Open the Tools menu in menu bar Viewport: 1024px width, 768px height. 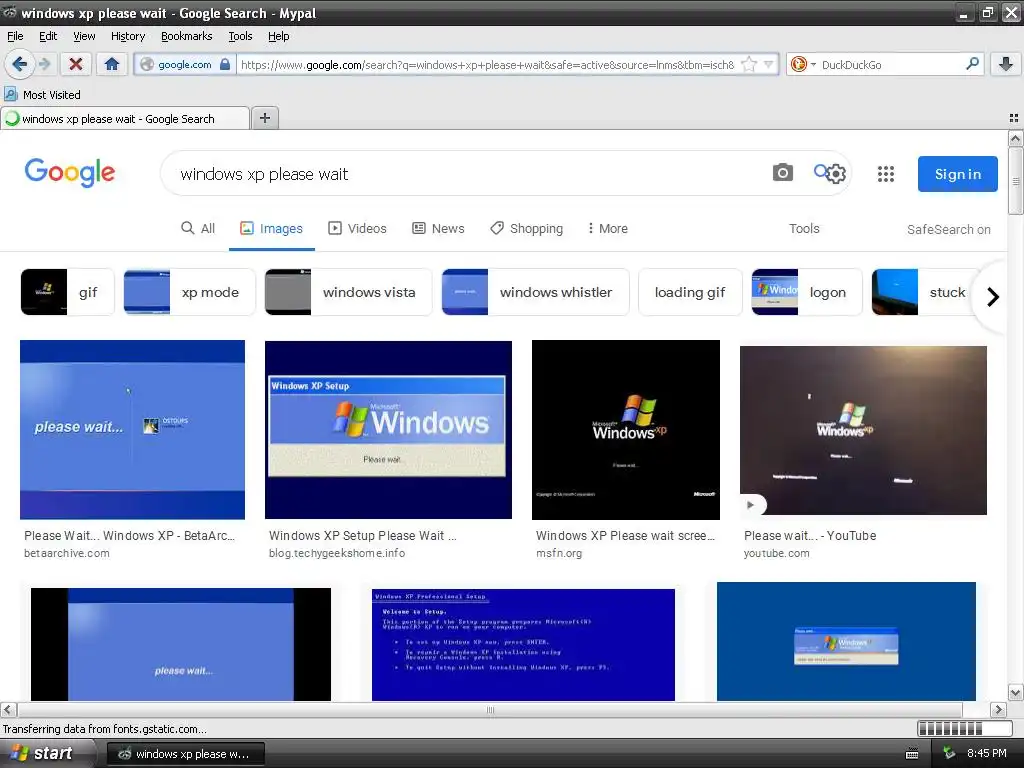coord(240,36)
